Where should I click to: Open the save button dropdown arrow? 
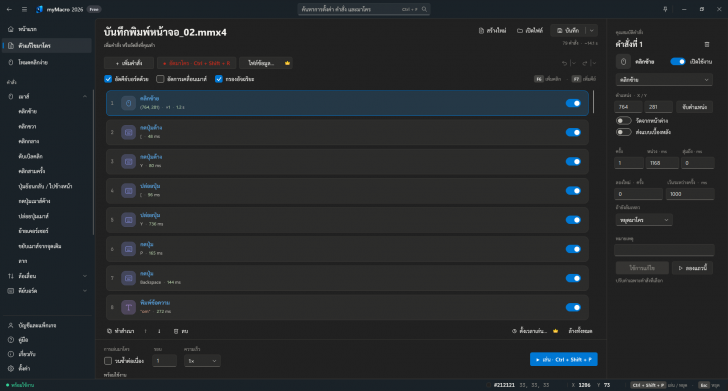592,31
